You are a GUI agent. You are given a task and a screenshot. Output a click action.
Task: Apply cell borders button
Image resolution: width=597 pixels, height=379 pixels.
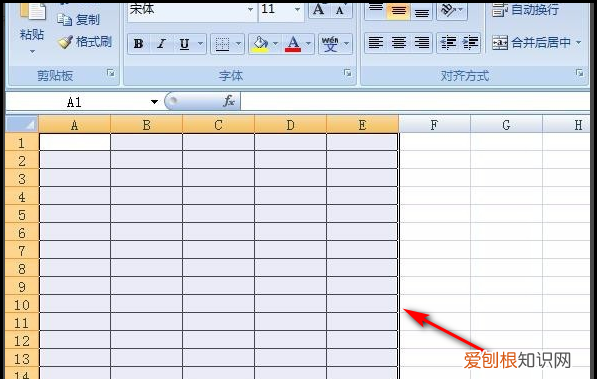[222, 44]
